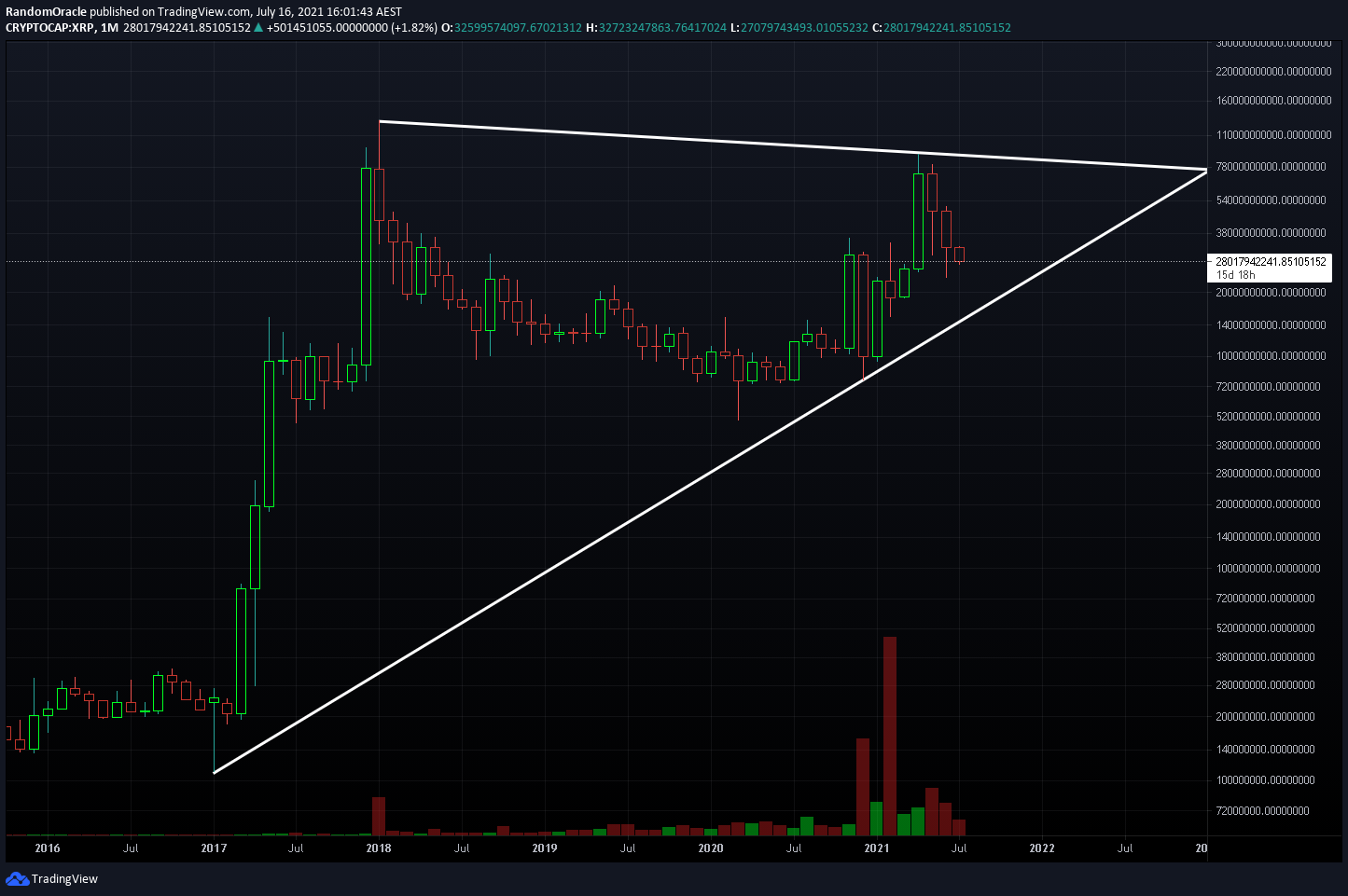Image resolution: width=1348 pixels, height=896 pixels.
Task: Click the 160000000000.00000000 price label
Action: 1273,100
